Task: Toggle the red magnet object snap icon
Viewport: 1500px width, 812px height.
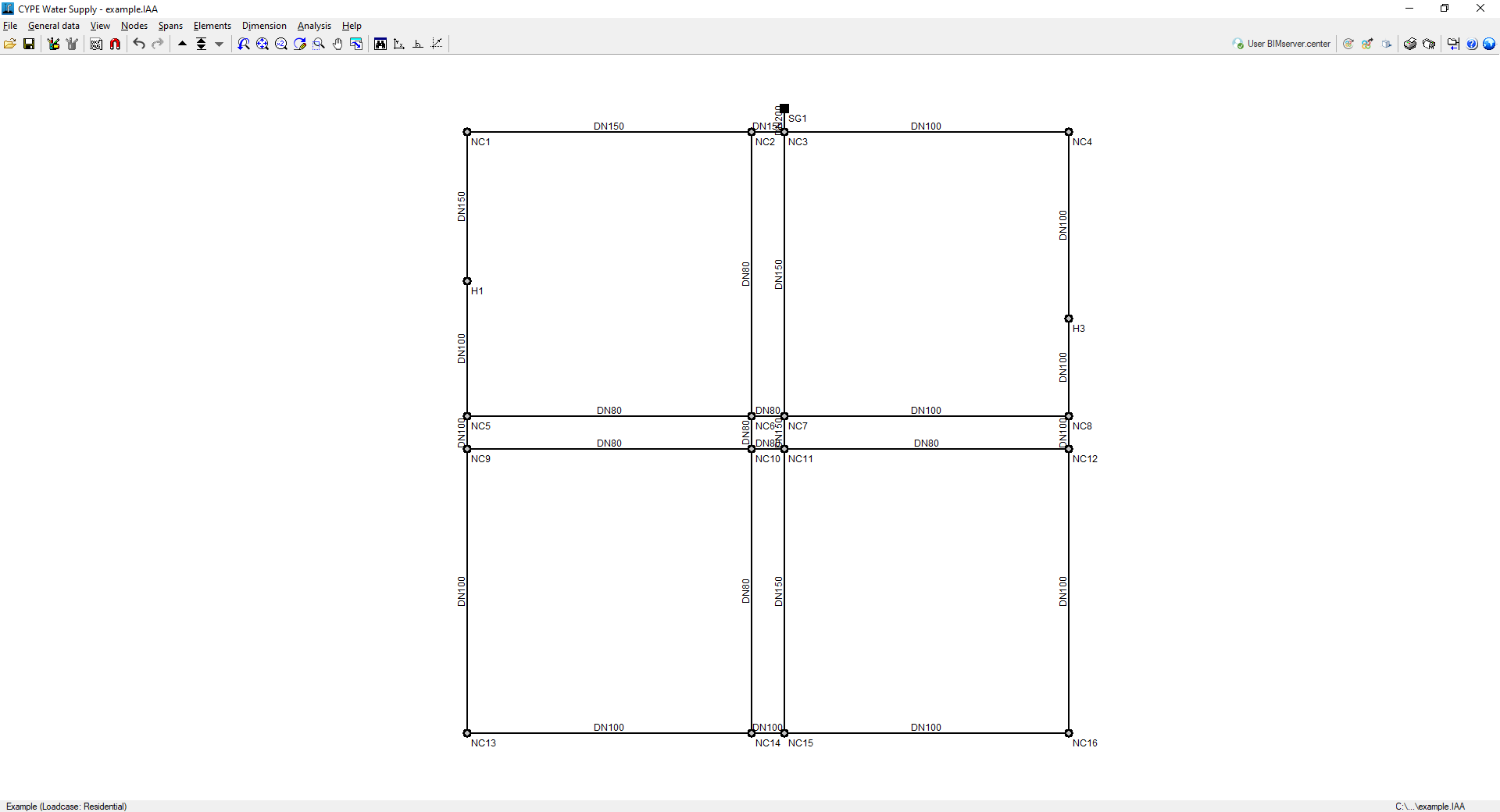Action: [x=115, y=44]
